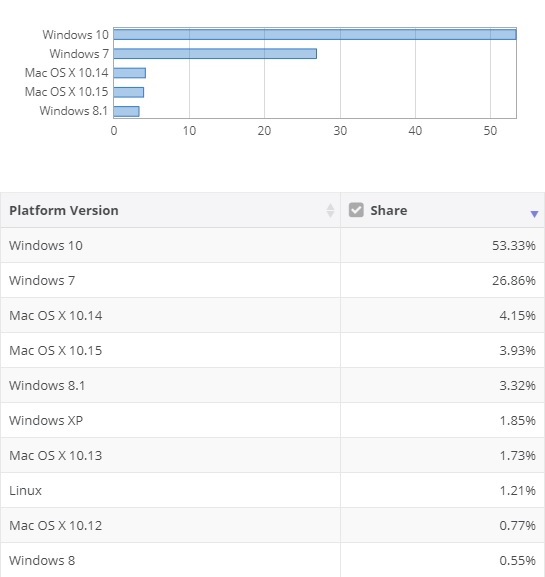545x577 pixels.
Task: Click the Mac OS X 10.14 table row
Action: click(x=272, y=315)
